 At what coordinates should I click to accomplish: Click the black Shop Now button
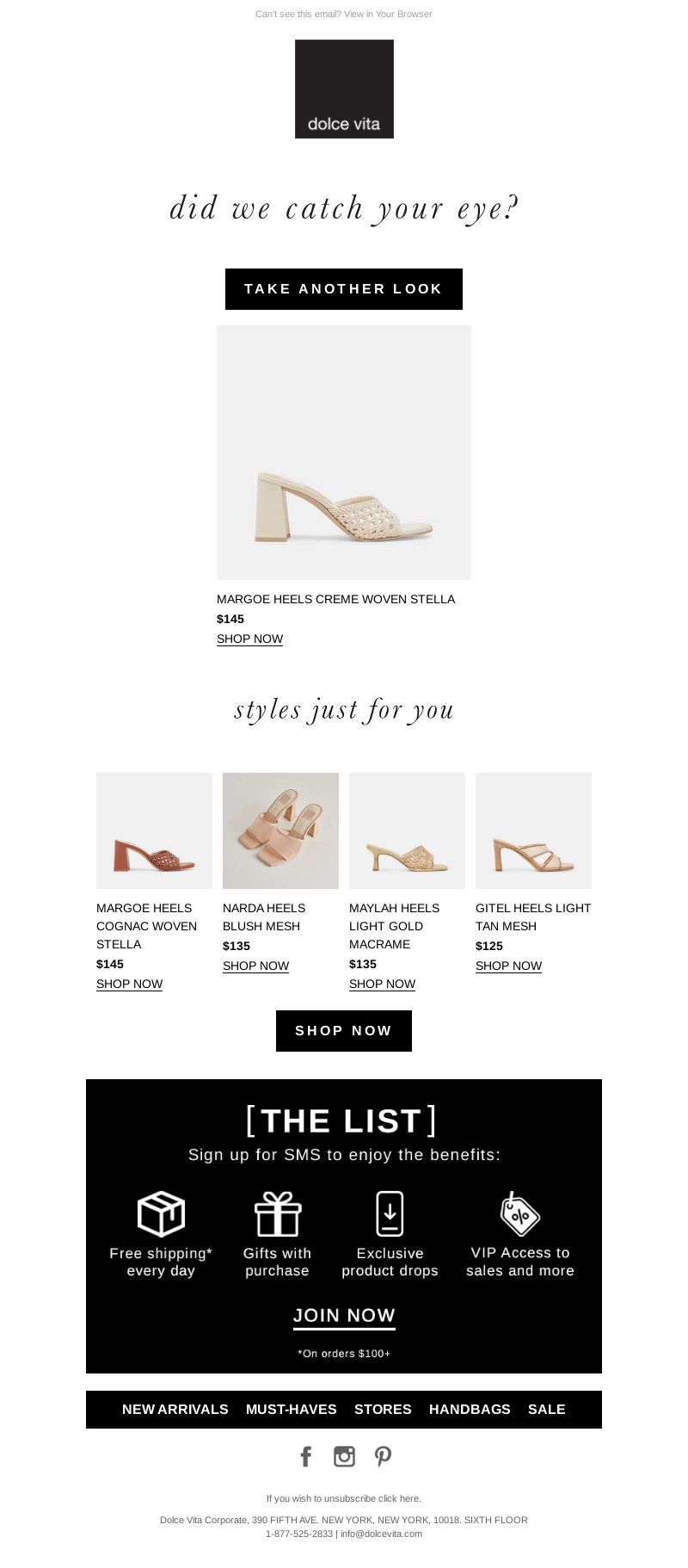pos(344,1031)
